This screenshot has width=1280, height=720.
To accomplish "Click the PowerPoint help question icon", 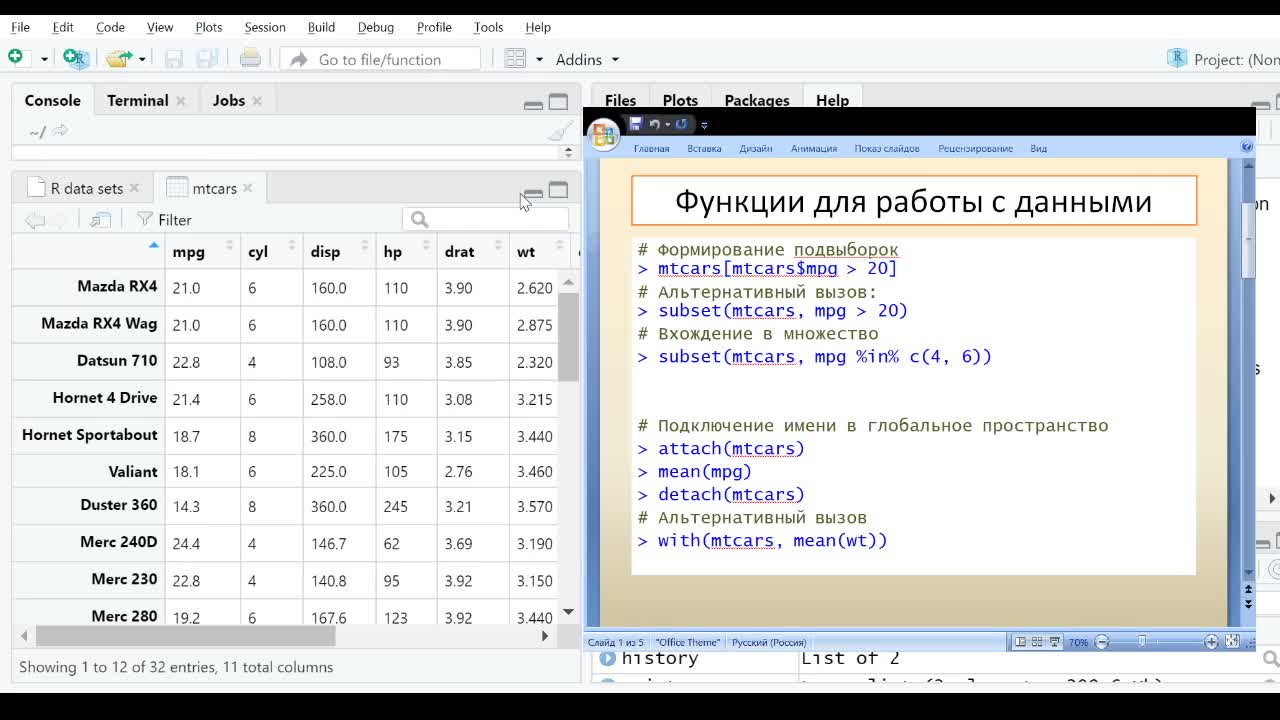I will (x=1247, y=146).
